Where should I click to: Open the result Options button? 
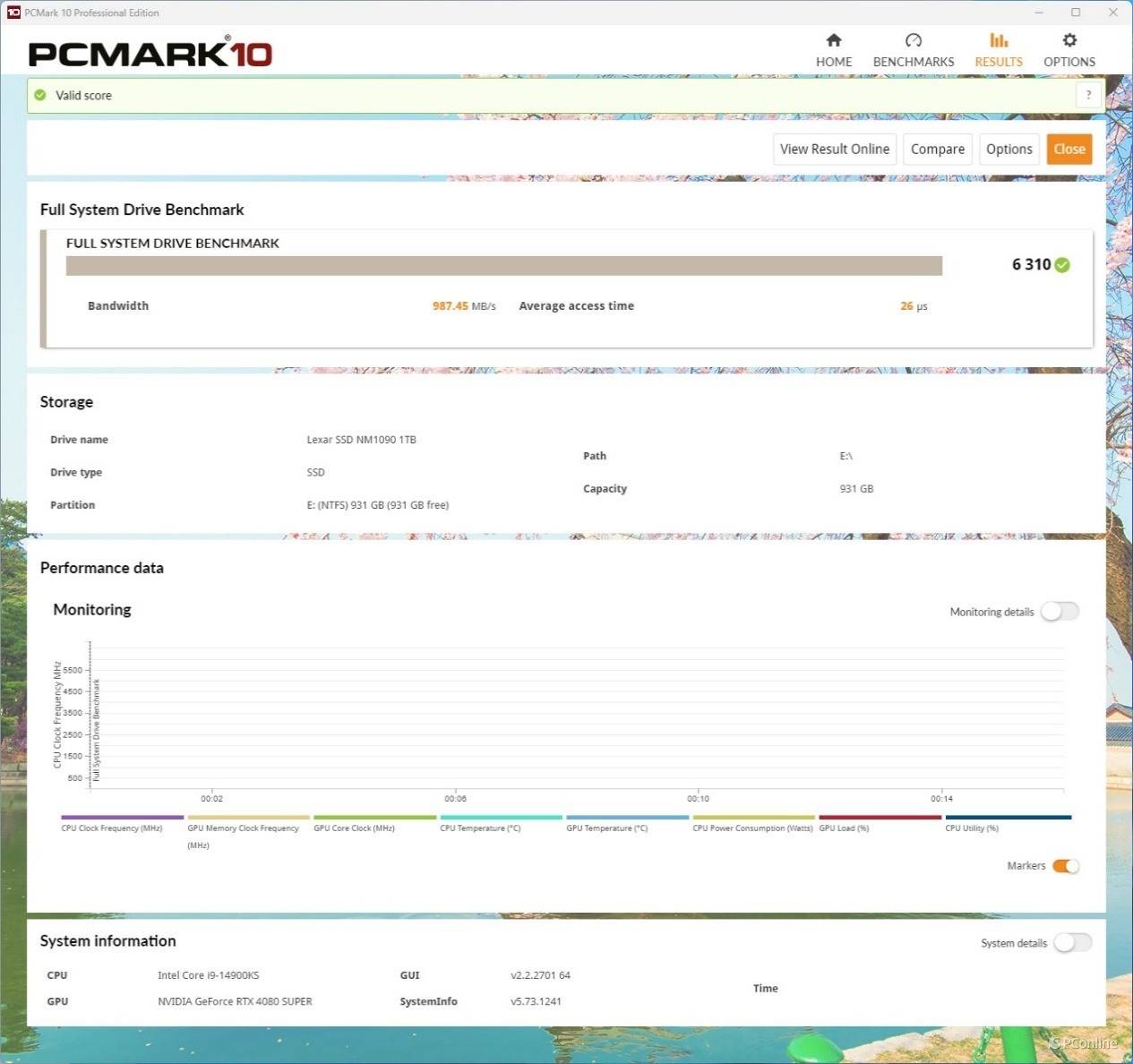[x=1009, y=150]
